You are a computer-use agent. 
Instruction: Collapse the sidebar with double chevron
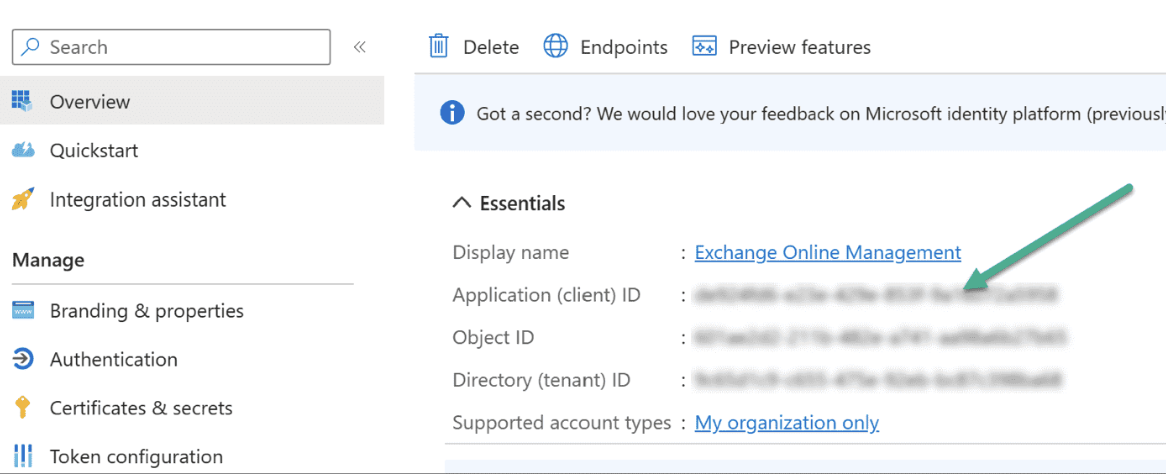coord(360,47)
